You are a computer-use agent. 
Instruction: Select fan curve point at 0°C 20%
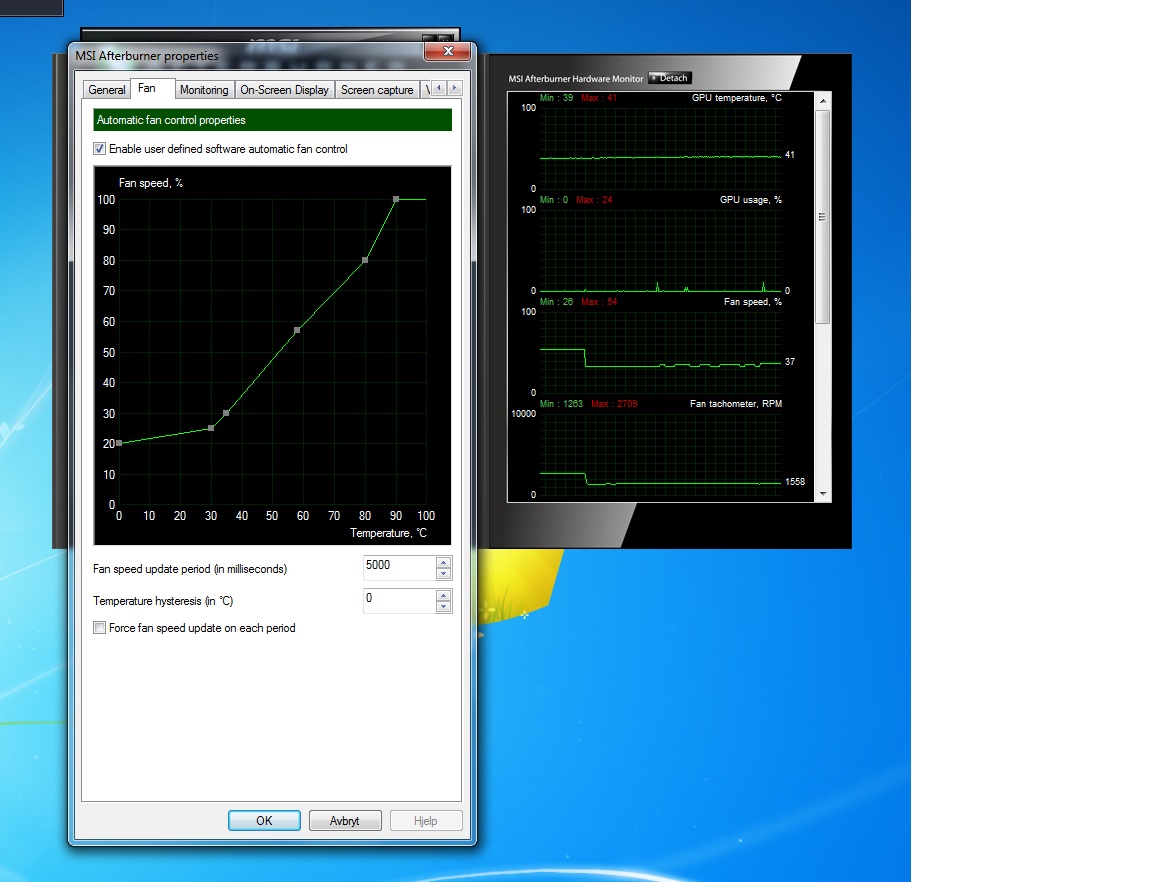tap(119, 443)
